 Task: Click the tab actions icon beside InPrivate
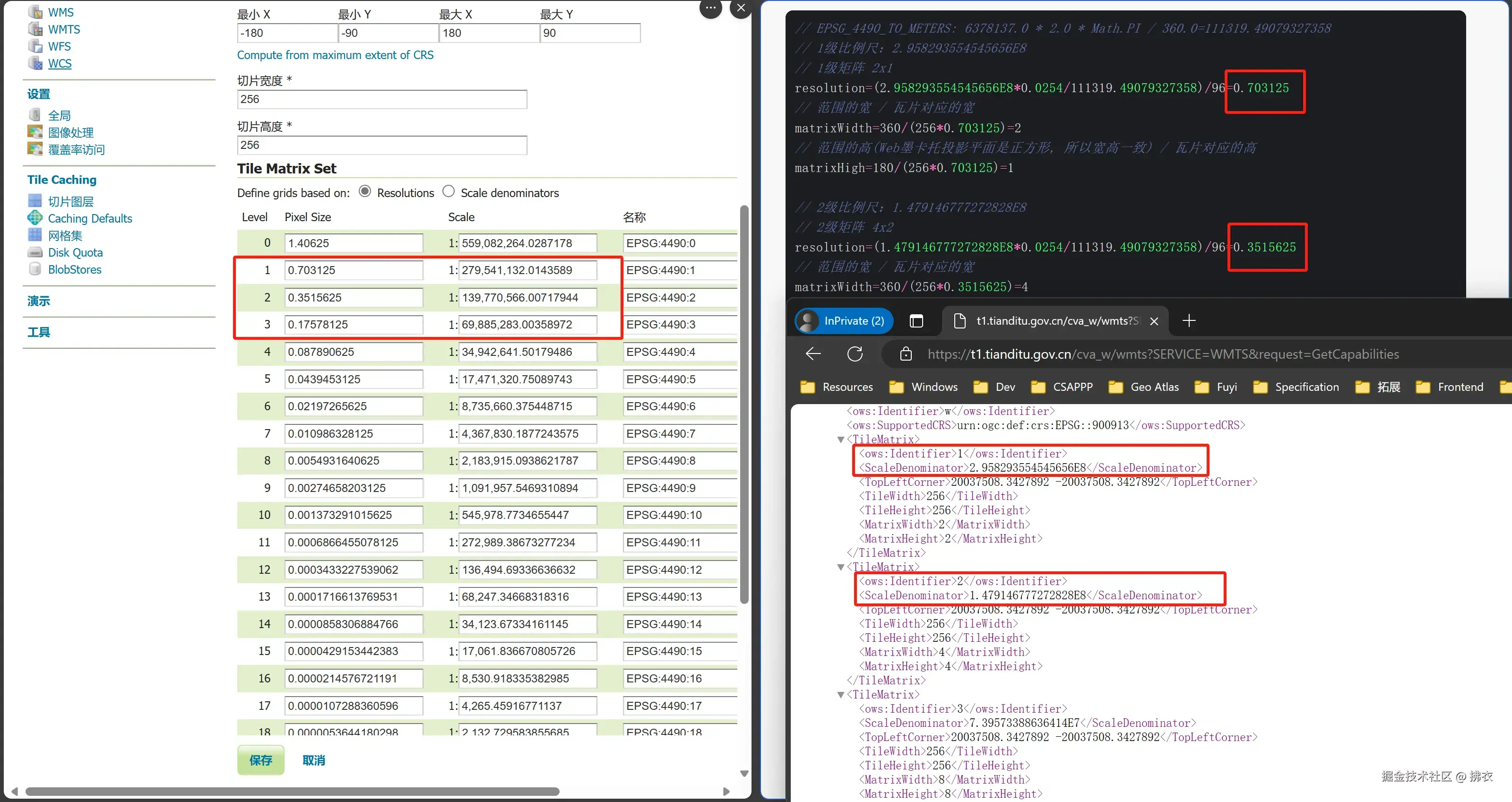[916, 321]
